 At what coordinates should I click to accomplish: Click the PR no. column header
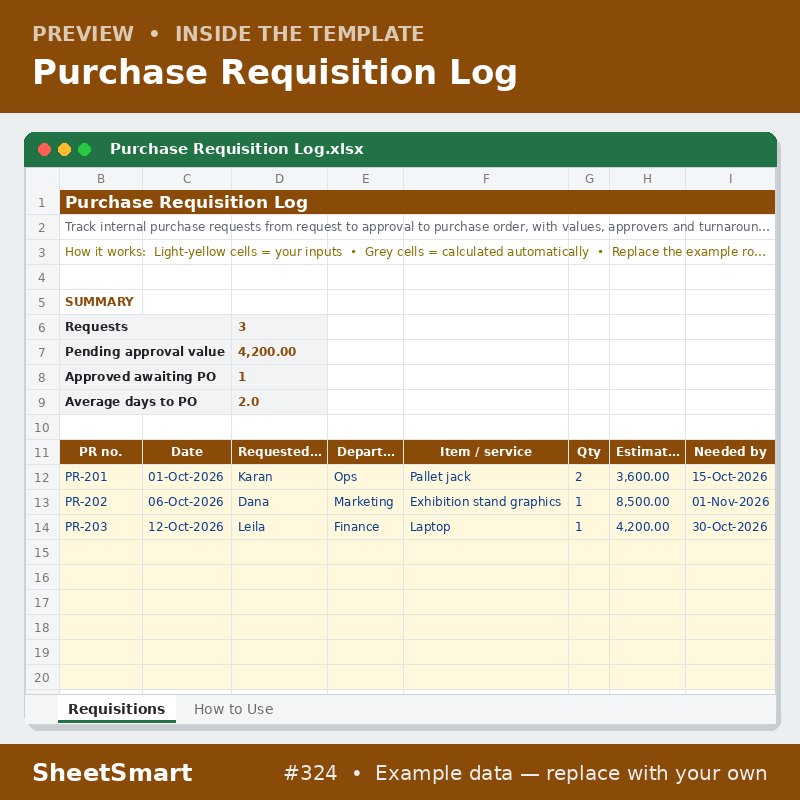click(x=101, y=452)
